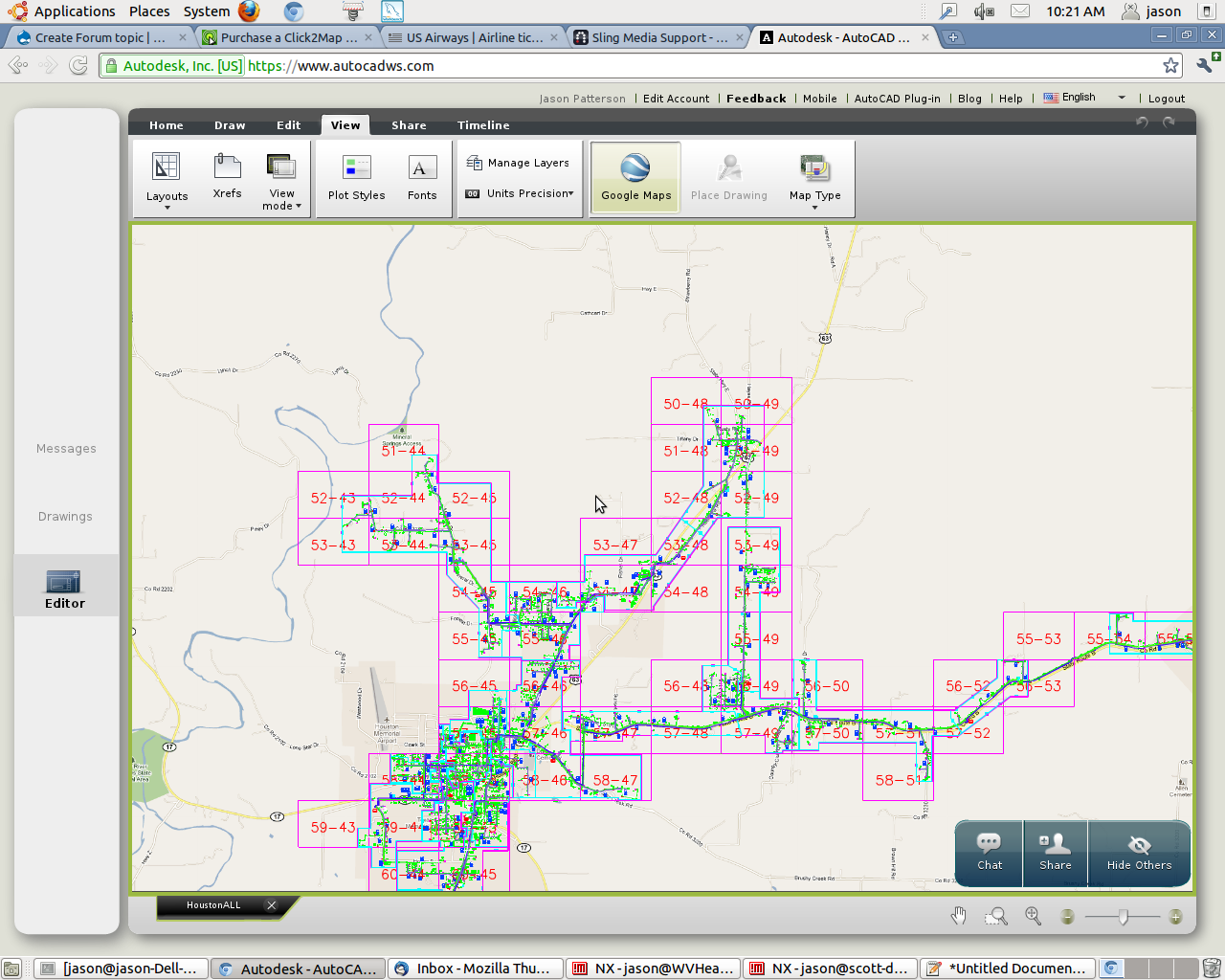Open the volume control icon
Viewport: 1225px width, 980px height.
(x=984, y=11)
